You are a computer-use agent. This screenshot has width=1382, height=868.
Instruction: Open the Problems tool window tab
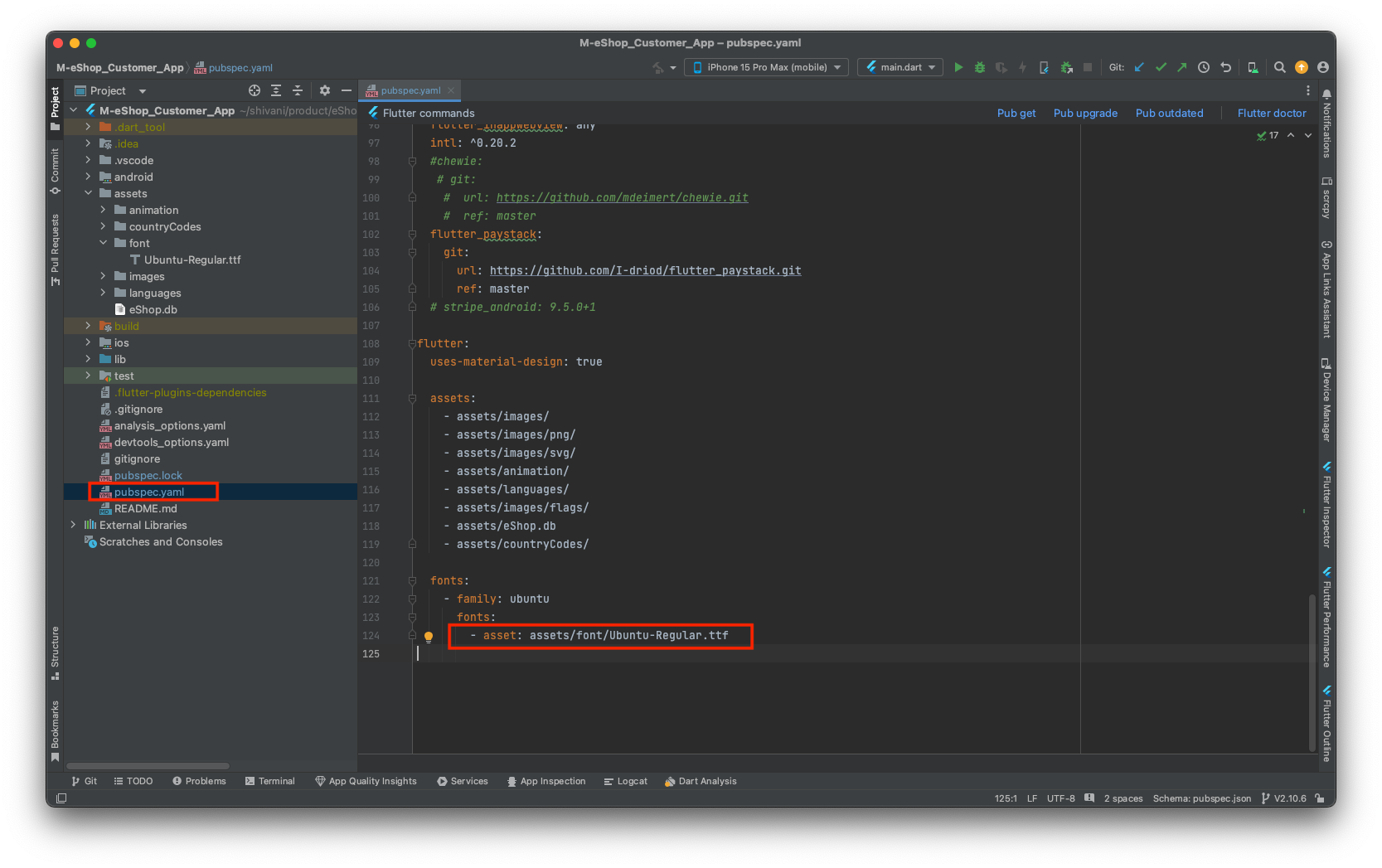click(x=199, y=781)
